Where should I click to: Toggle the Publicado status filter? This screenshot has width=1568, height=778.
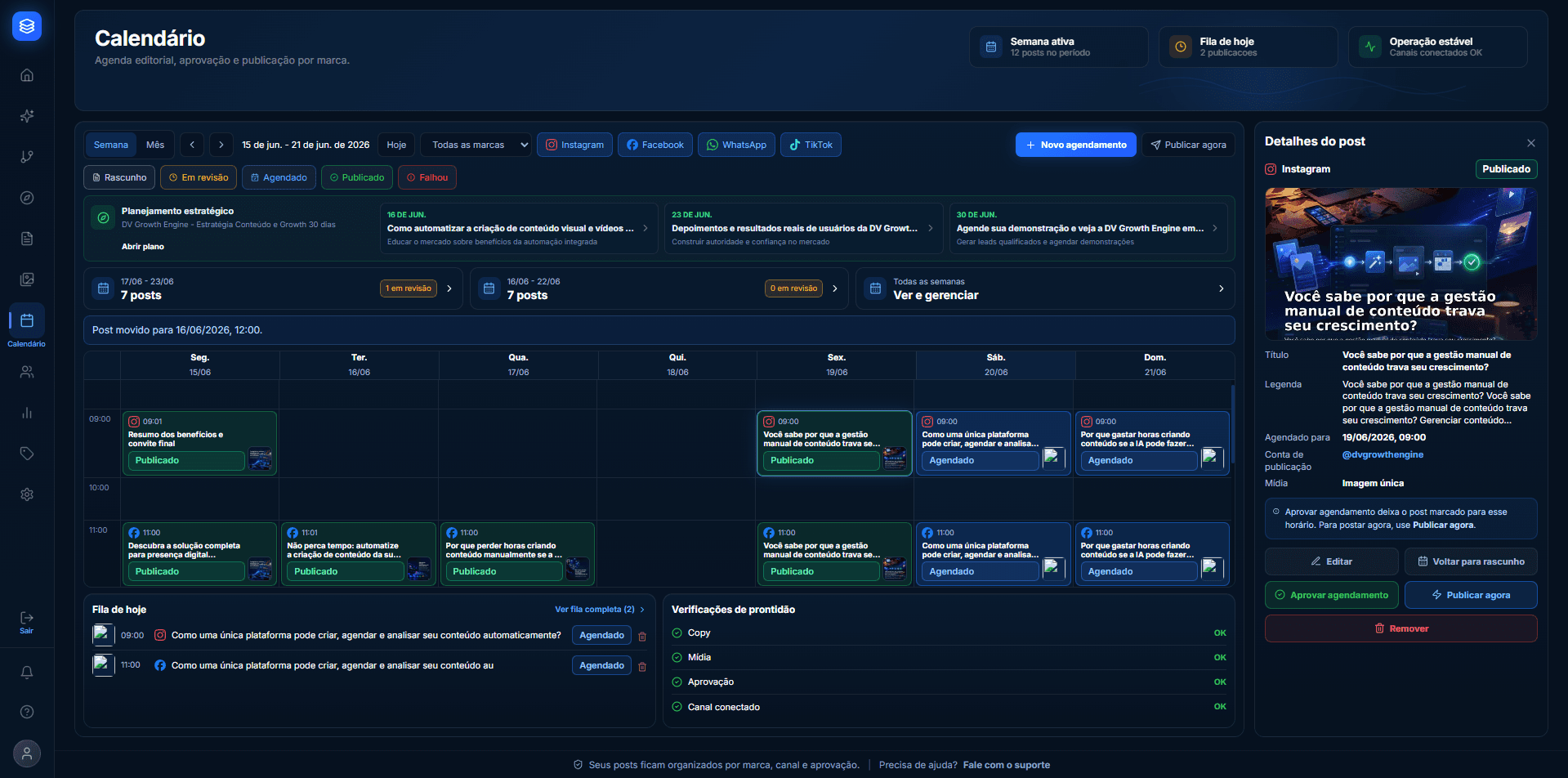pos(357,177)
